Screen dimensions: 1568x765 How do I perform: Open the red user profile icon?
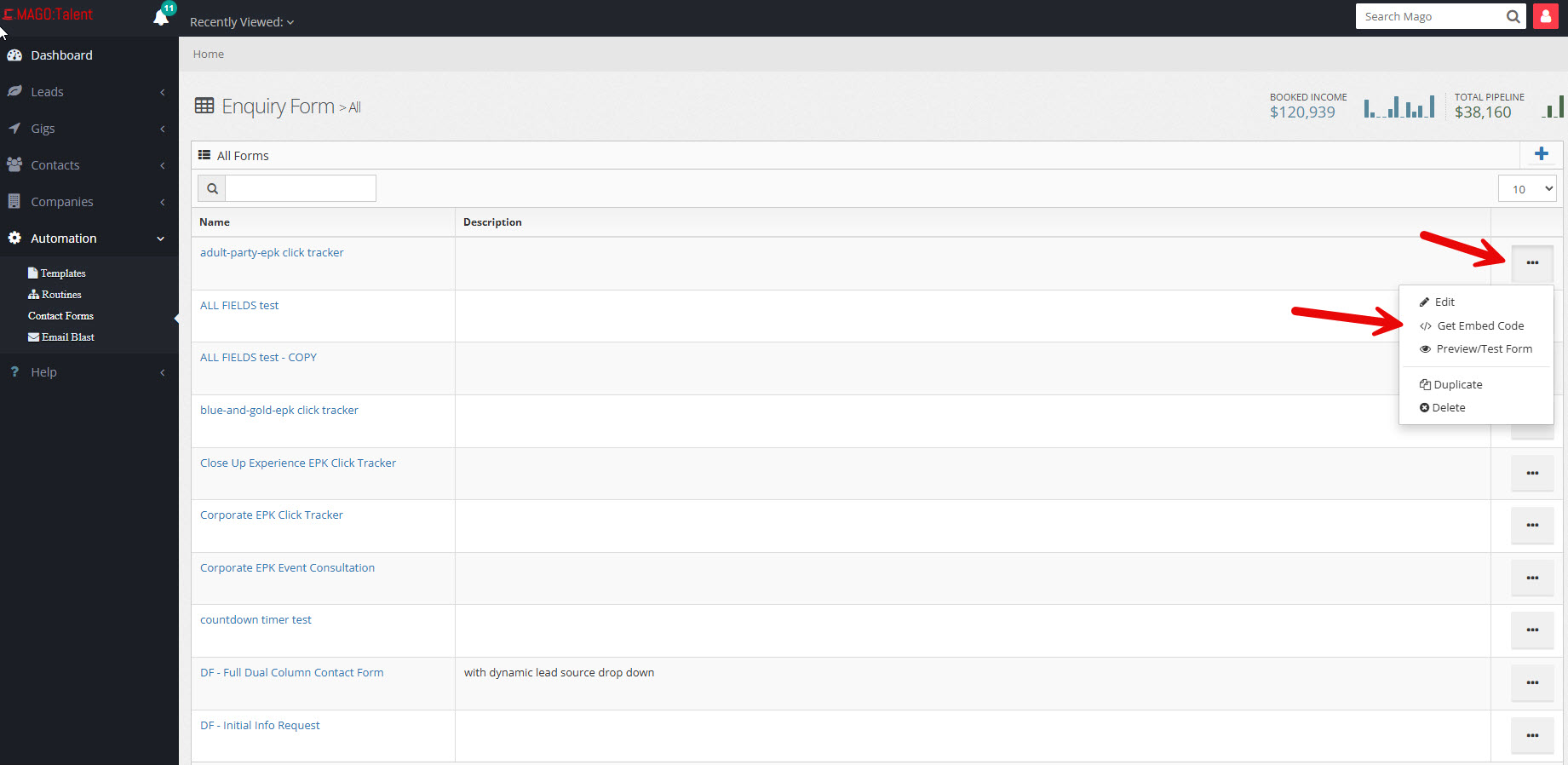[1545, 16]
